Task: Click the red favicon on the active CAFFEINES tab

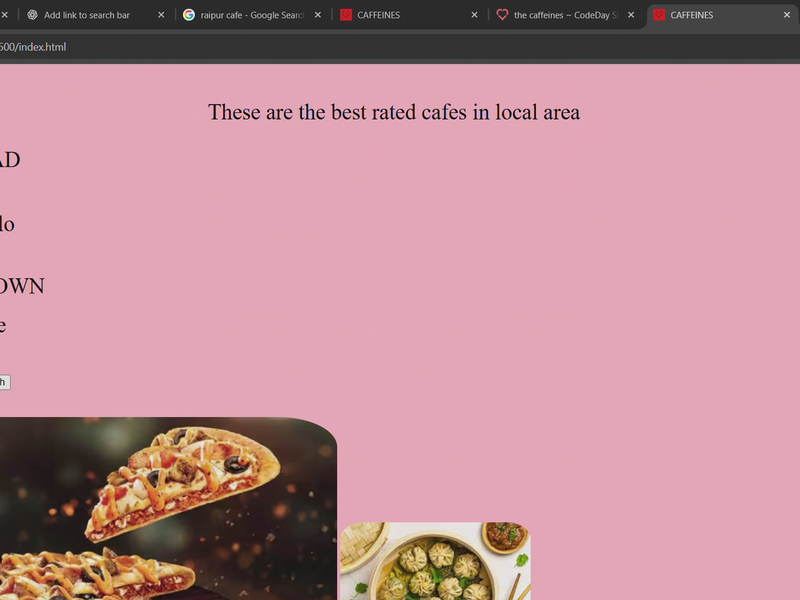Action: 659,15
